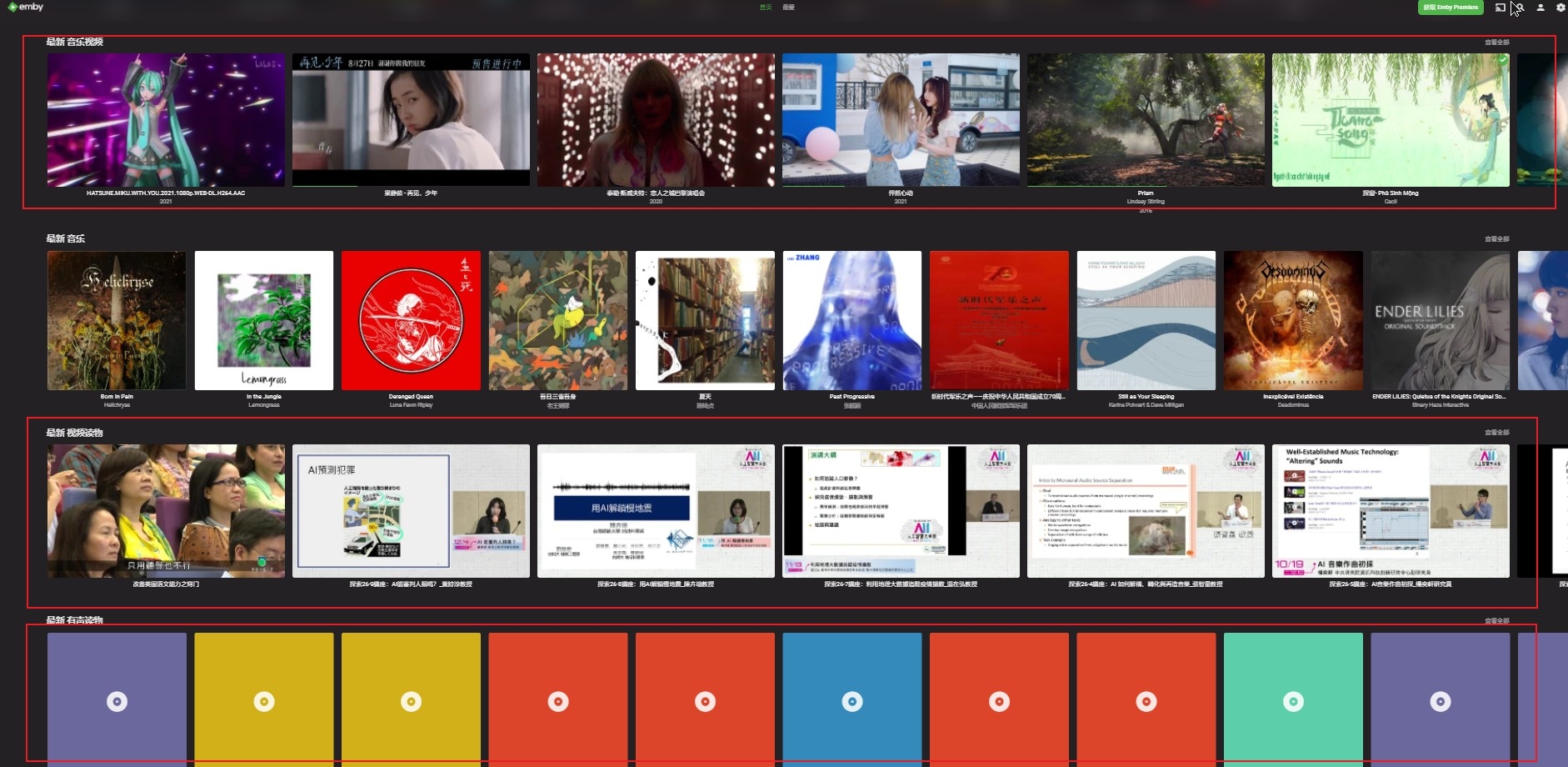Open the Desdominus skull album cover
1568x767 pixels.
pyautogui.click(x=1293, y=320)
